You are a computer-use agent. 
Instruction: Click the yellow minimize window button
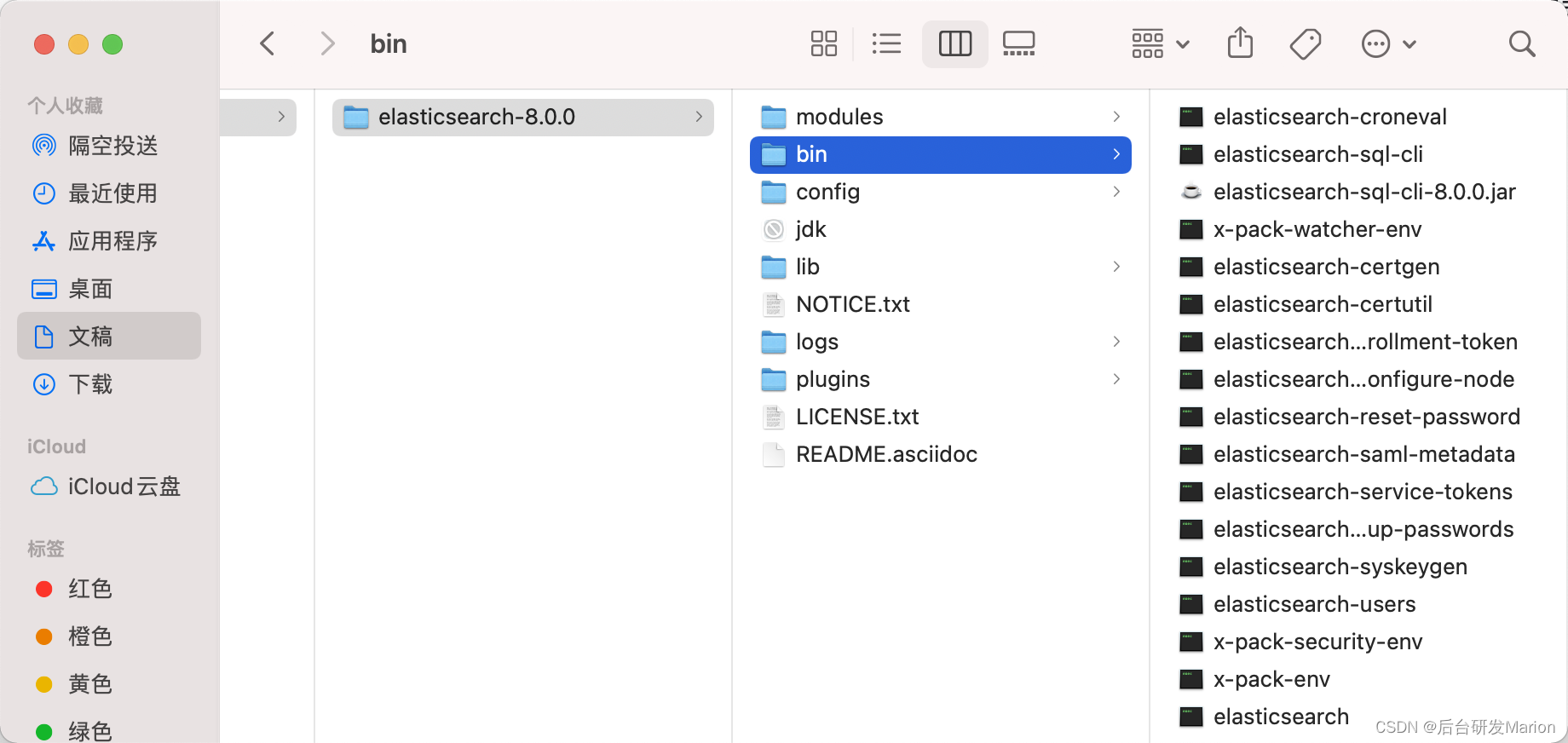(x=78, y=44)
